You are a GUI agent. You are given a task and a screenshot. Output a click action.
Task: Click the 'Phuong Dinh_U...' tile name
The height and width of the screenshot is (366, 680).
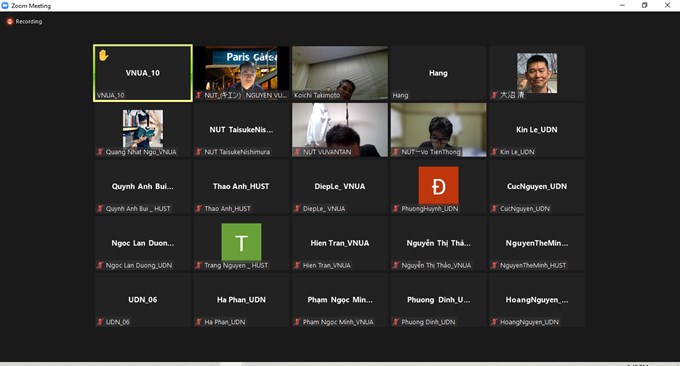[x=438, y=300]
